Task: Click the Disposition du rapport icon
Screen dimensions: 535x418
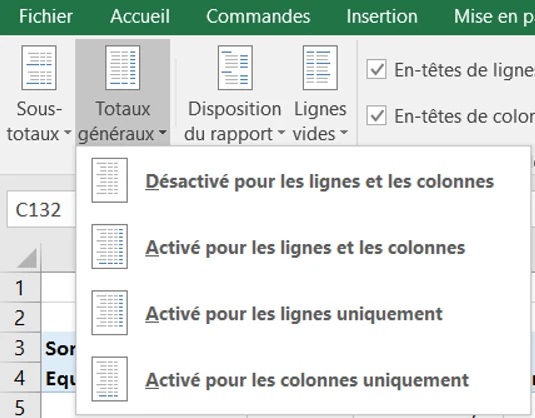Action: tap(235, 68)
